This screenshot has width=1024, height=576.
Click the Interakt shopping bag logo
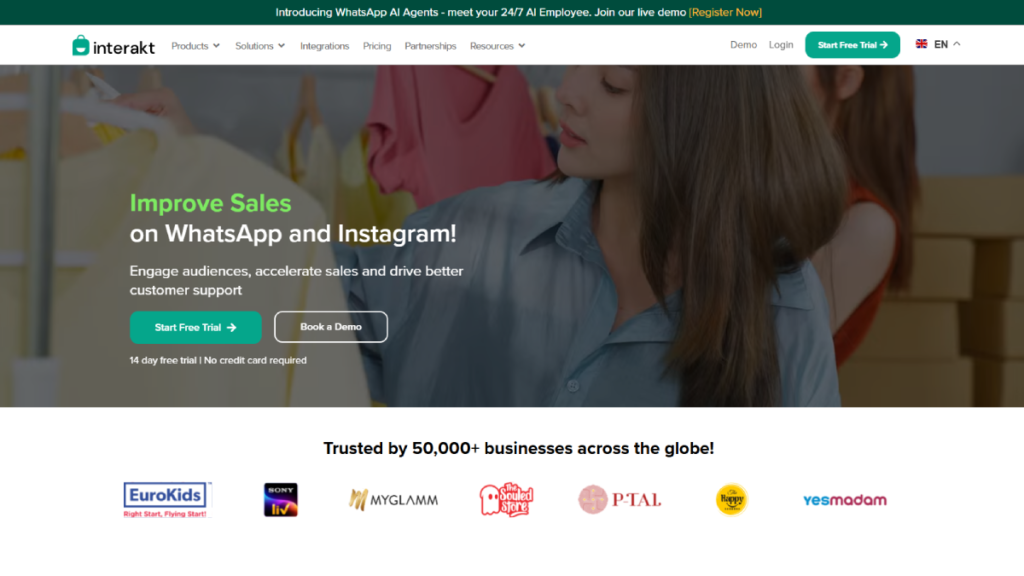tap(80, 46)
